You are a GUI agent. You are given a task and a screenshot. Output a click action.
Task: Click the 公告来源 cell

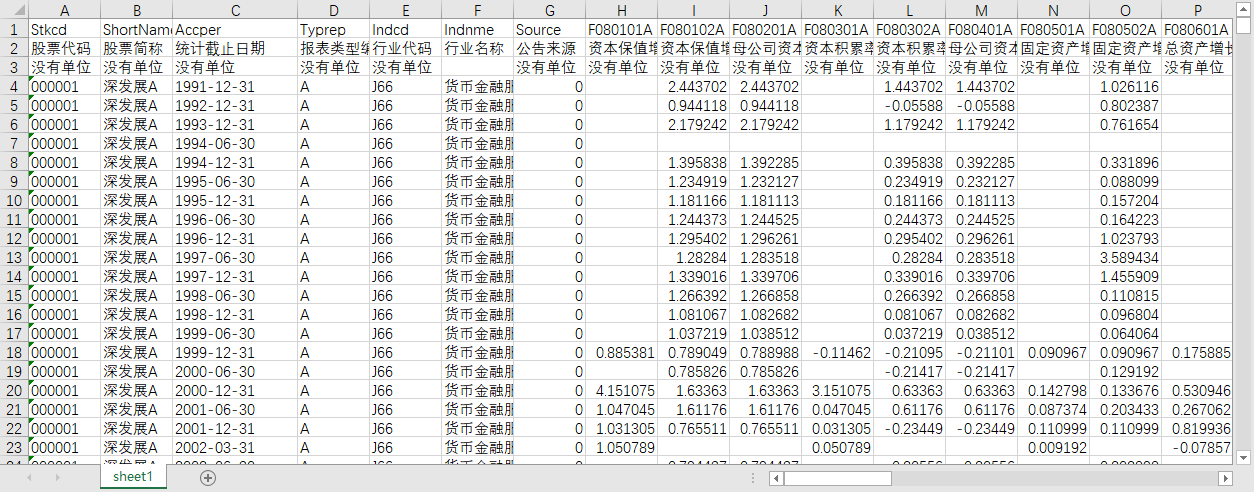[549, 49]
